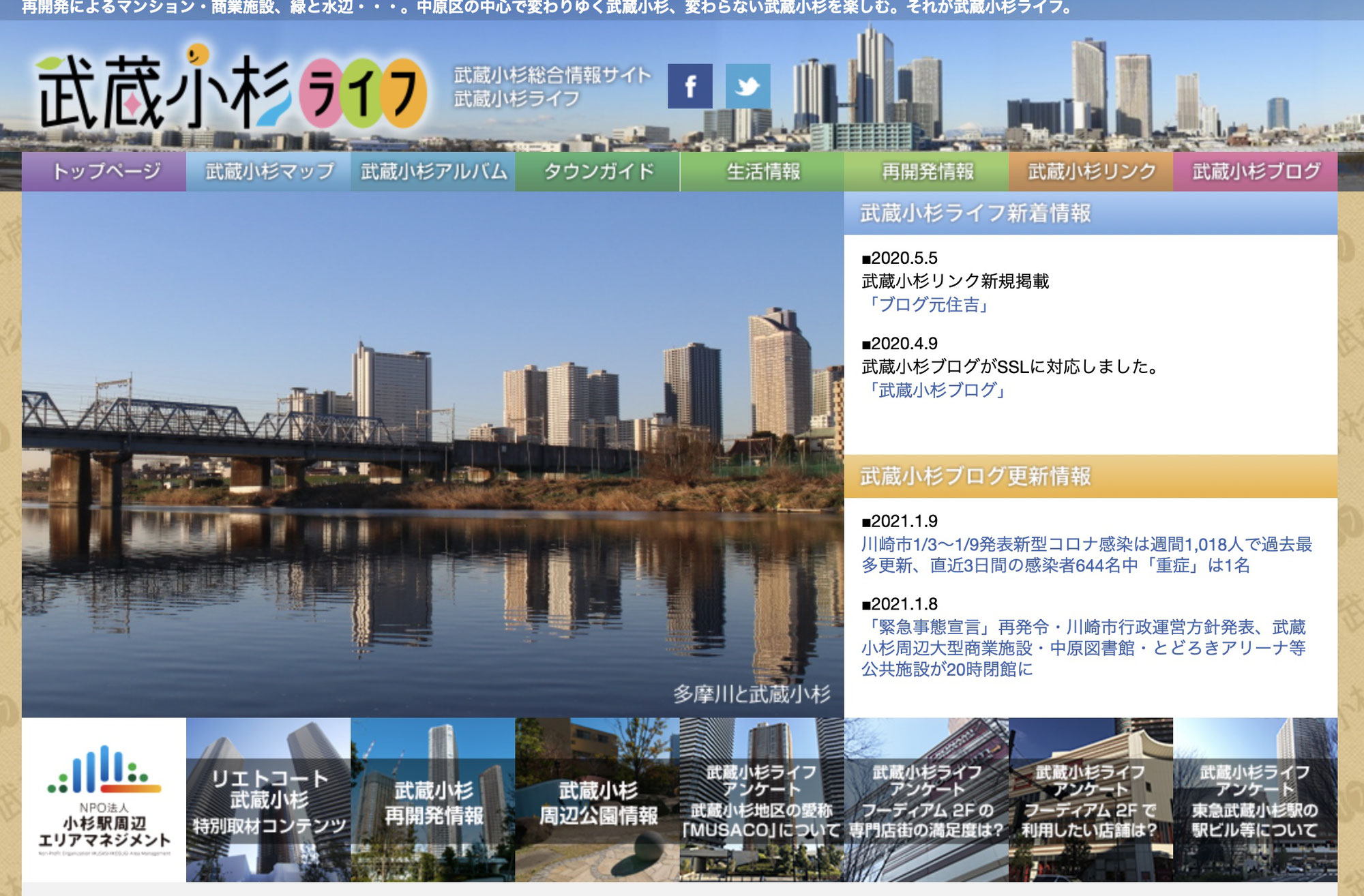The width and height of the screenshot is (1364, 896).
Task: Open 武蔵小杉リンク nav tab
Action: pos(1091,171)
